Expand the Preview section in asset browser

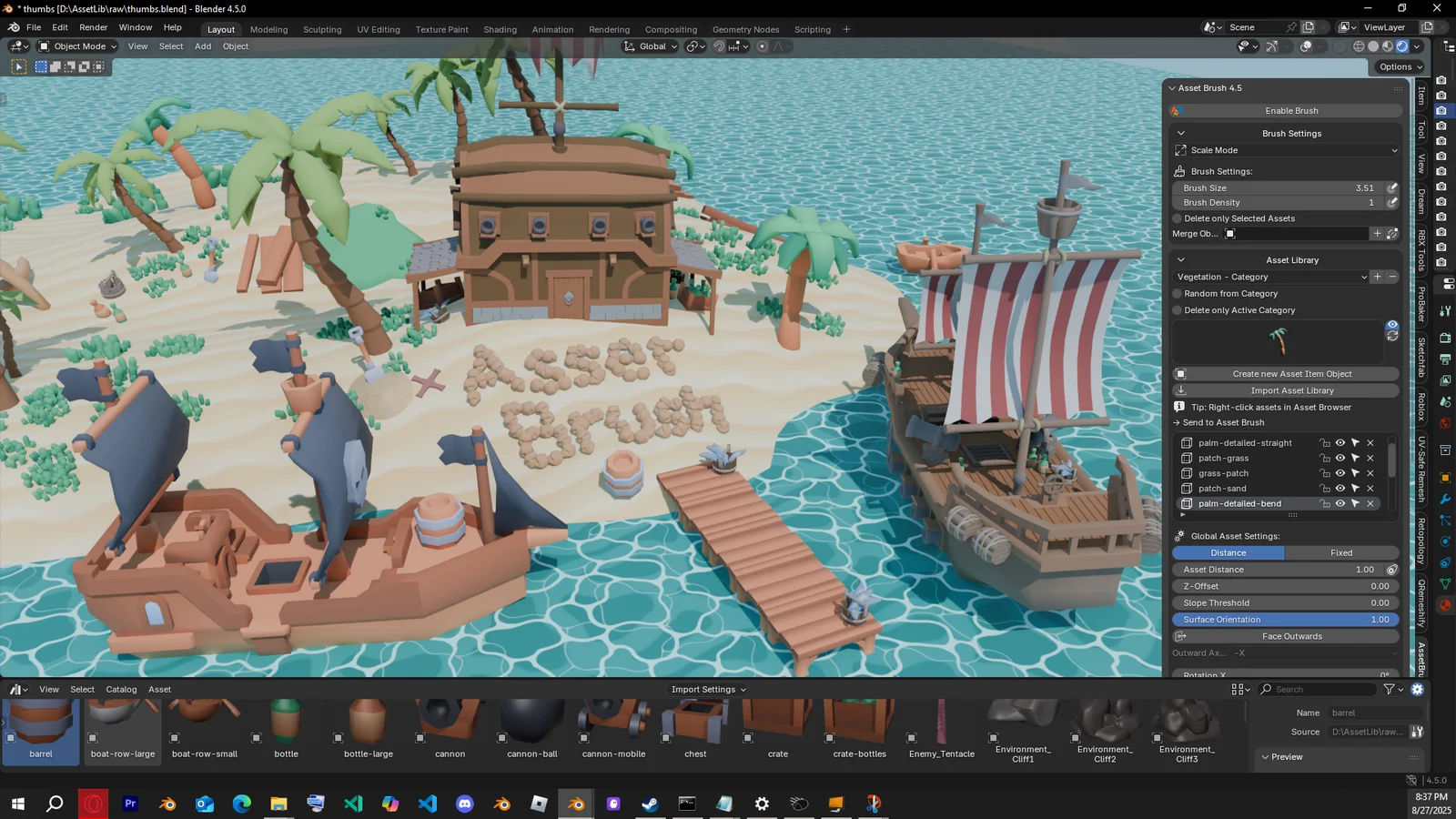click(1283, 756)
